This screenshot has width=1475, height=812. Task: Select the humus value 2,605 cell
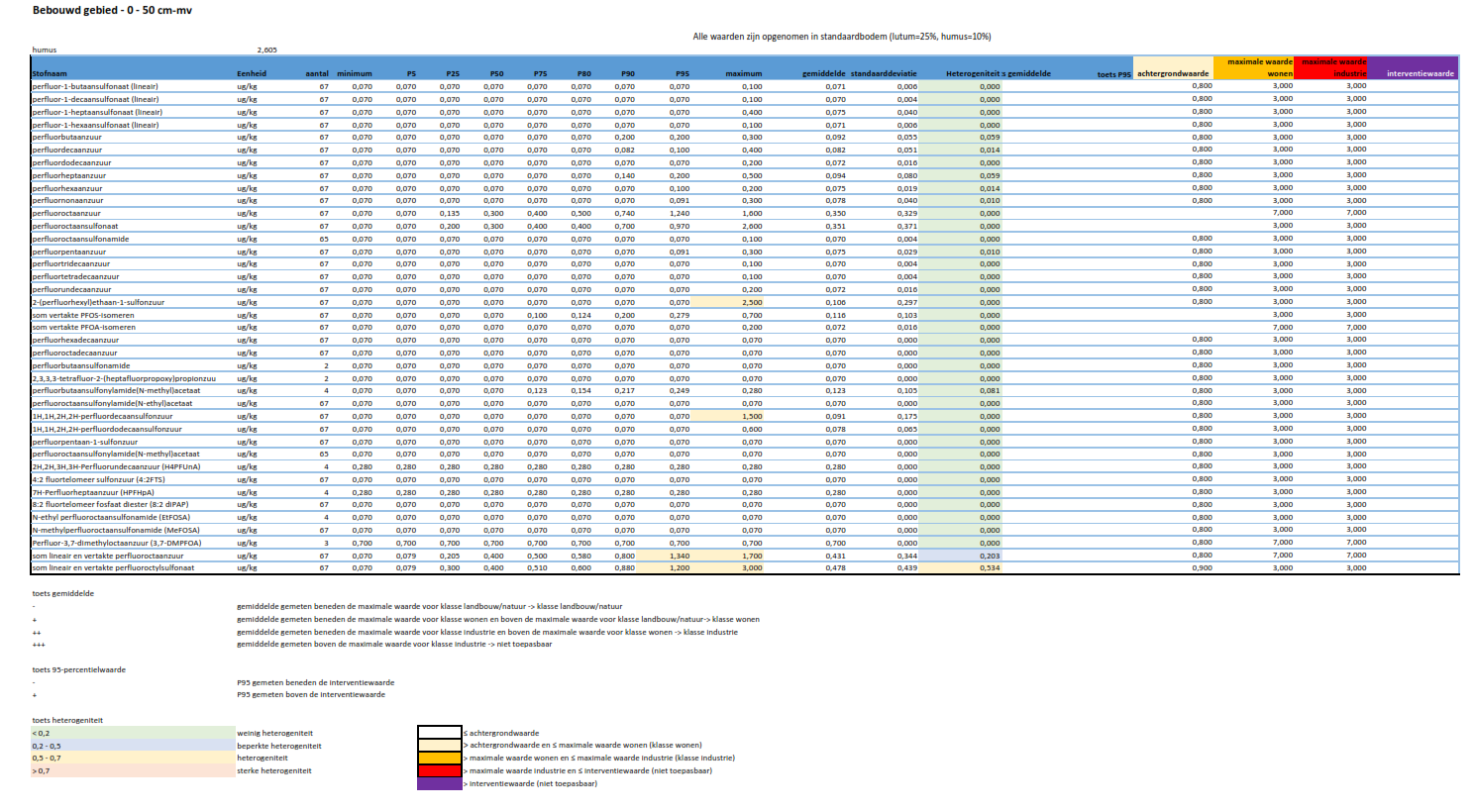click(266, 50)
